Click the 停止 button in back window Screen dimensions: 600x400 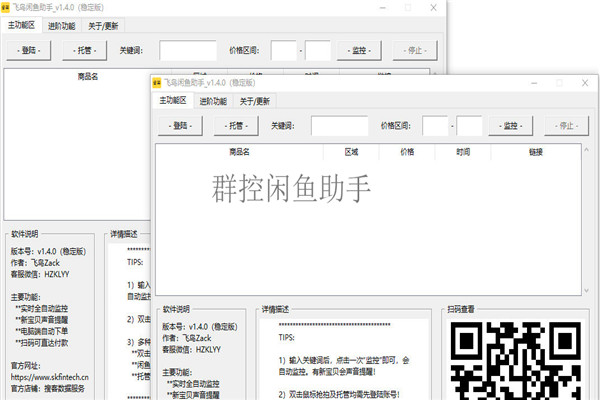pyautogui.click(x=415, y=50)
